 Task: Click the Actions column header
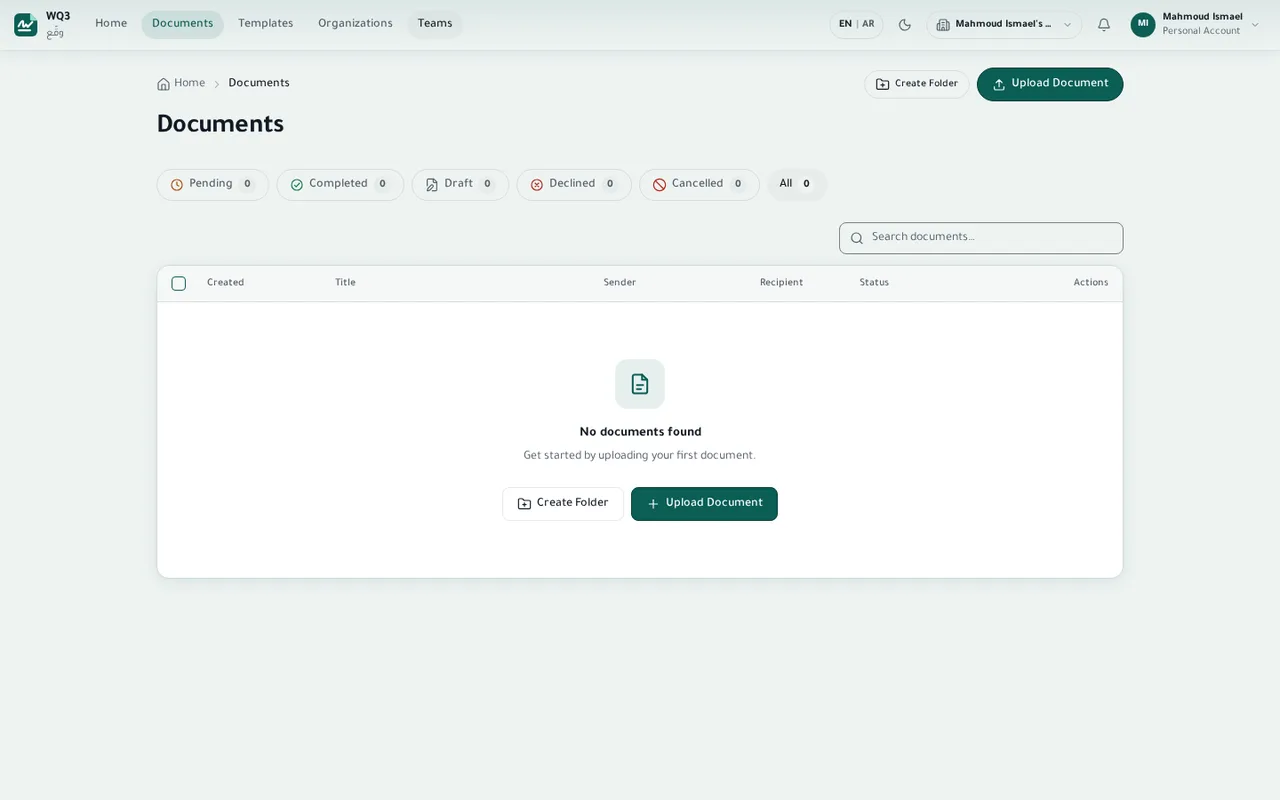[x=1091, y=283]
